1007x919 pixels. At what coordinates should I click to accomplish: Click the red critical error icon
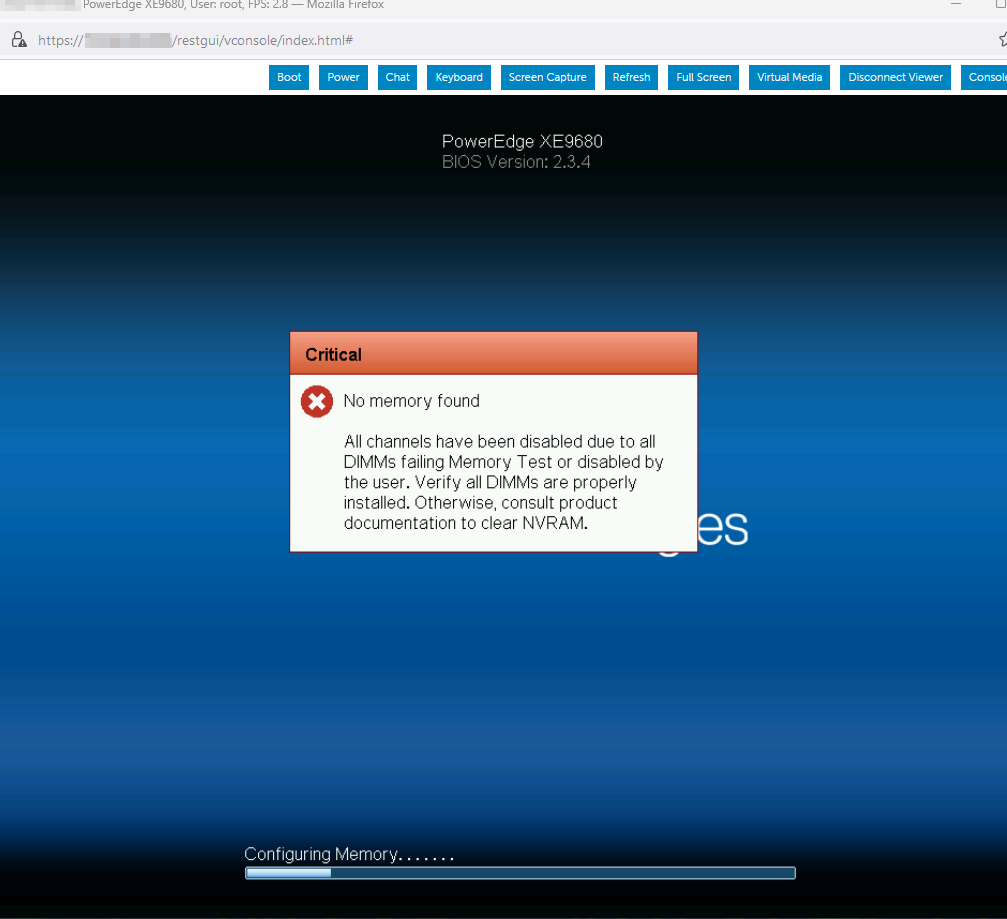click(x=317, y=401)
